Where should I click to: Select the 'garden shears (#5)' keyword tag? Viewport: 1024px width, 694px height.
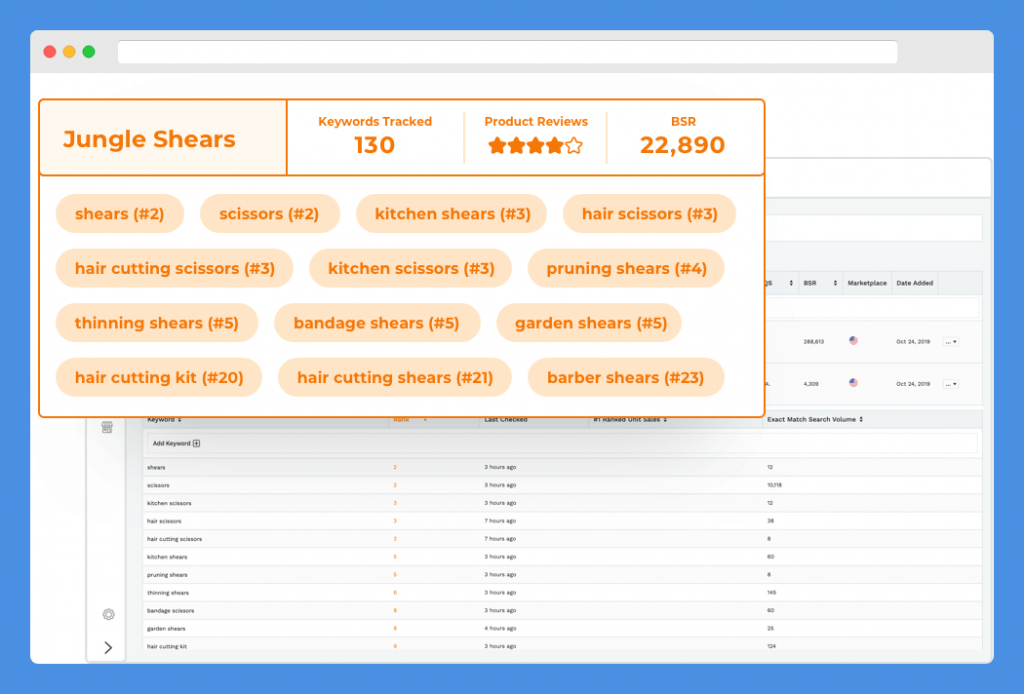[589, 323]
